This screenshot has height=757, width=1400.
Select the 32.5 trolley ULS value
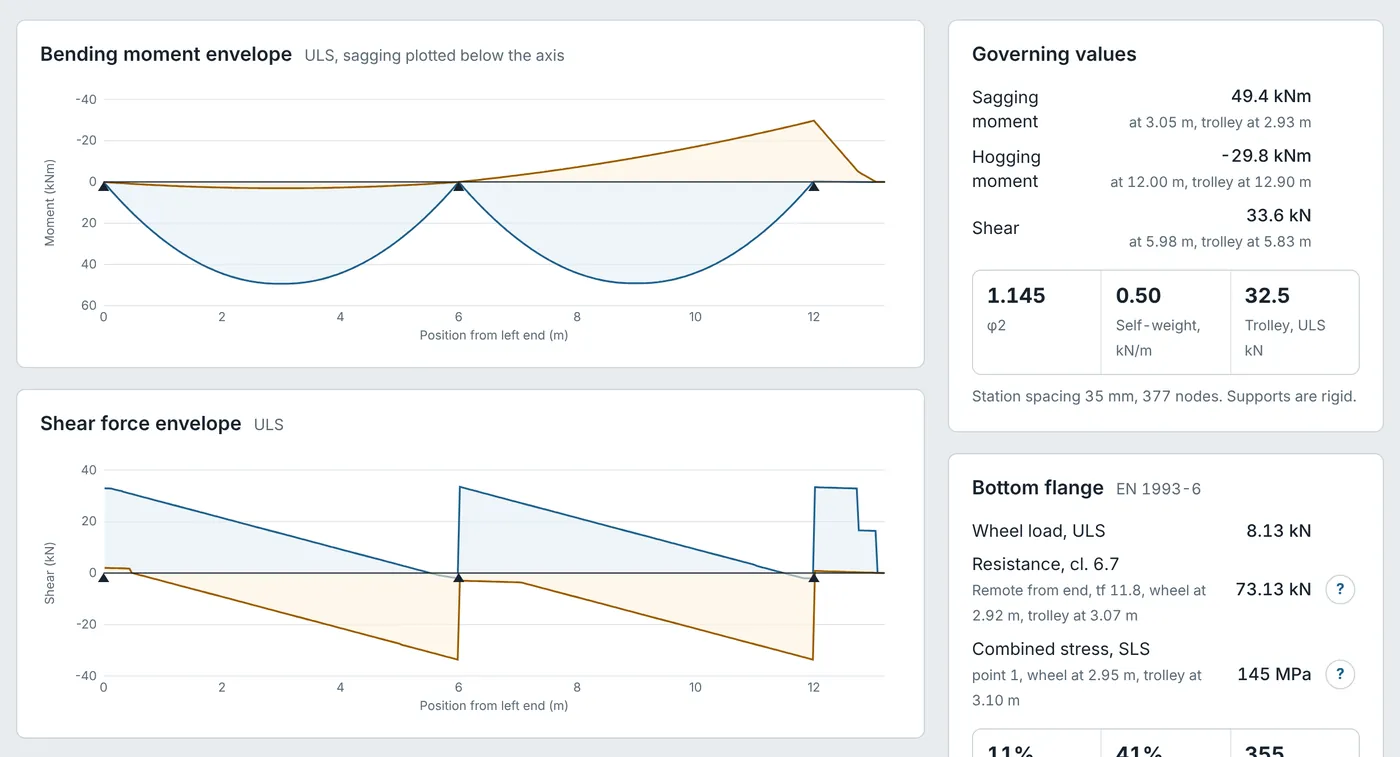coord(1267,295)
